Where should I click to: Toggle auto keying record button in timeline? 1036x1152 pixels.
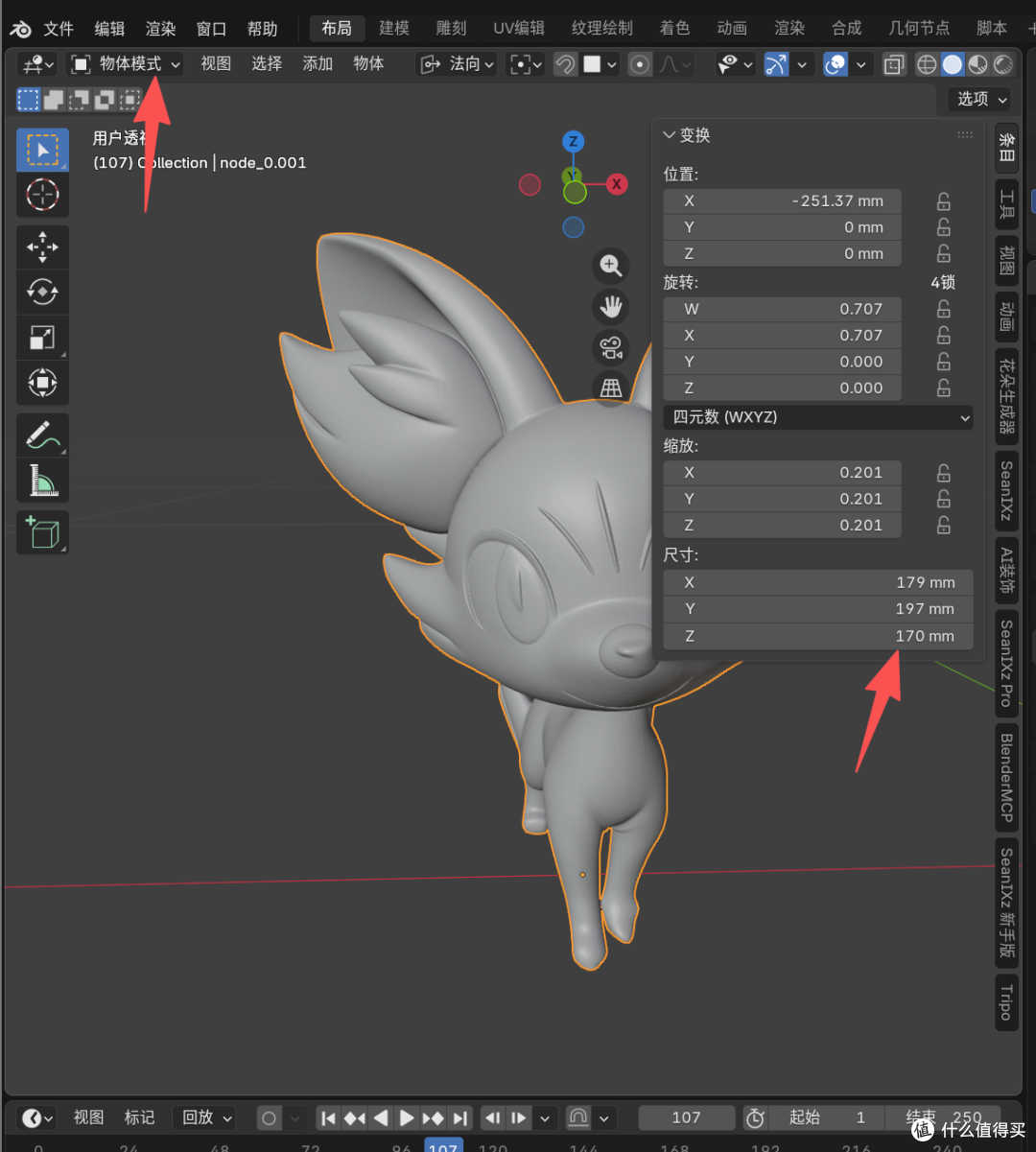tap(269, 1117)
